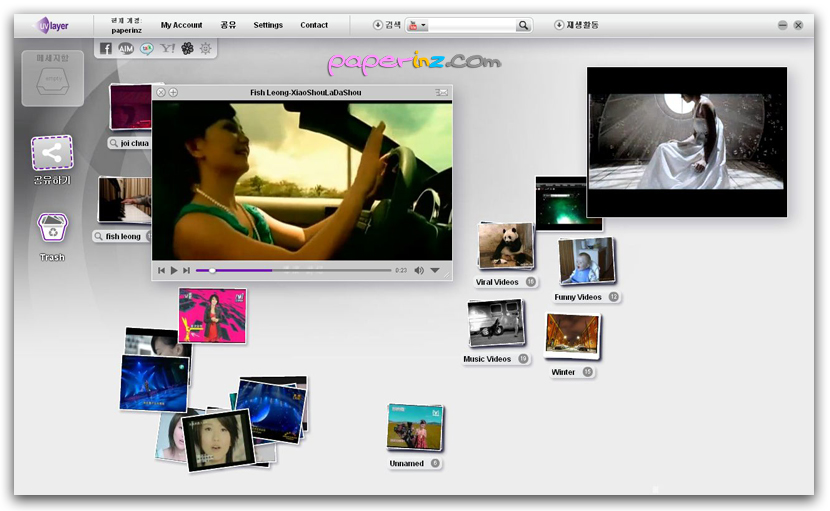Screen dimensions: 830x511
Task: Click the smiling sun icon
Action: [x=205, y=49]
